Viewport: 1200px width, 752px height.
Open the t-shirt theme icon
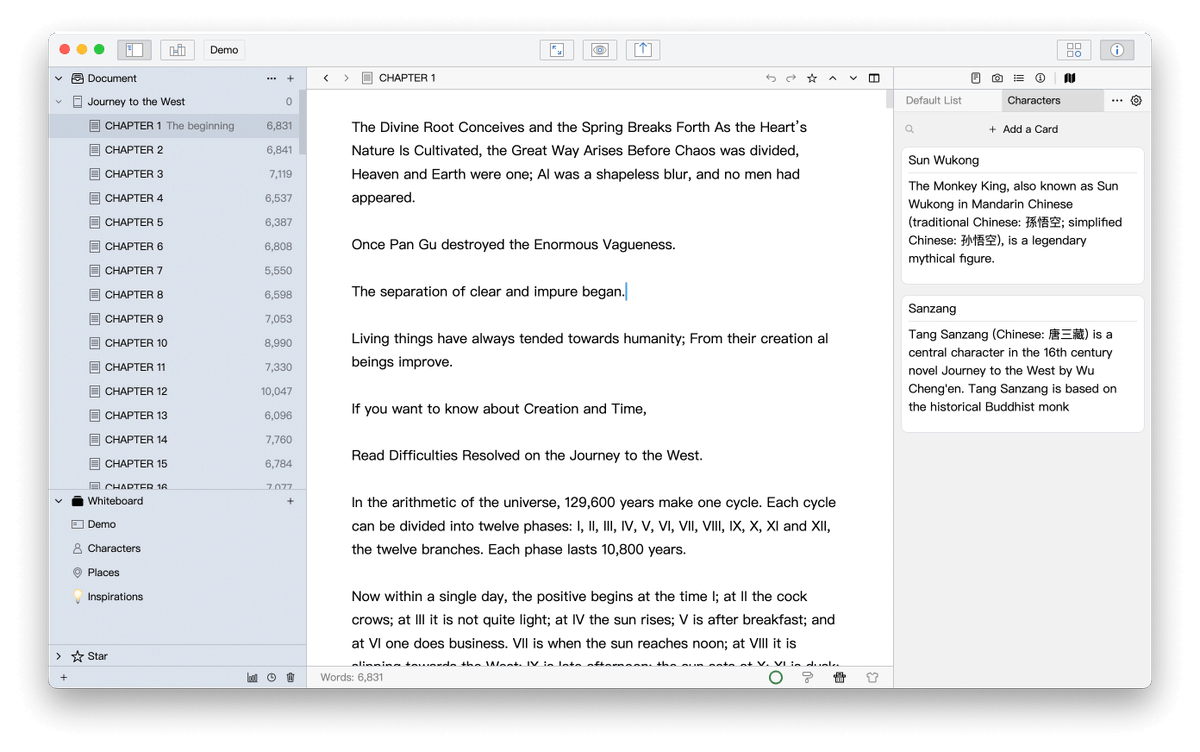[872, 677]
